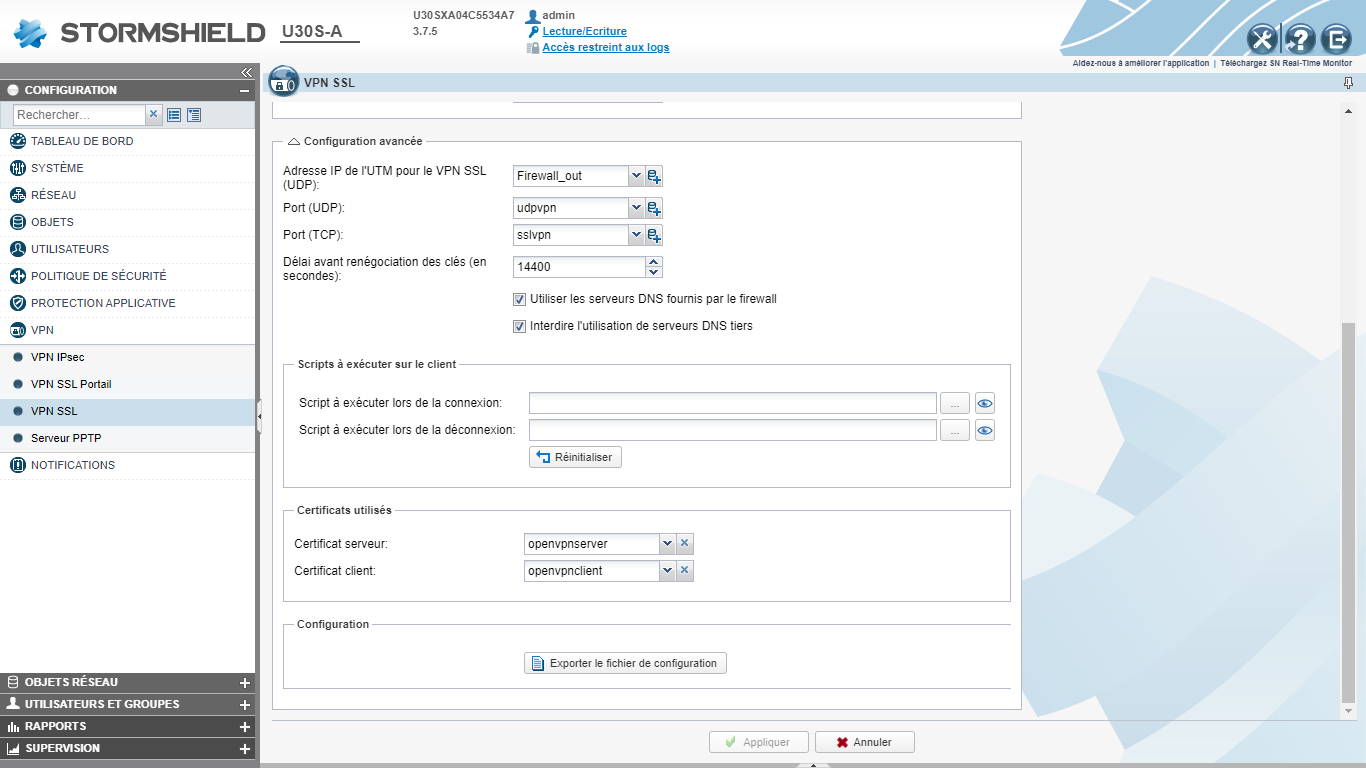Open the Certificat client dropdown
Image resolution: width=1366 pixels, height=768 pixels.
pyautogui.click(x=667, y=571)
